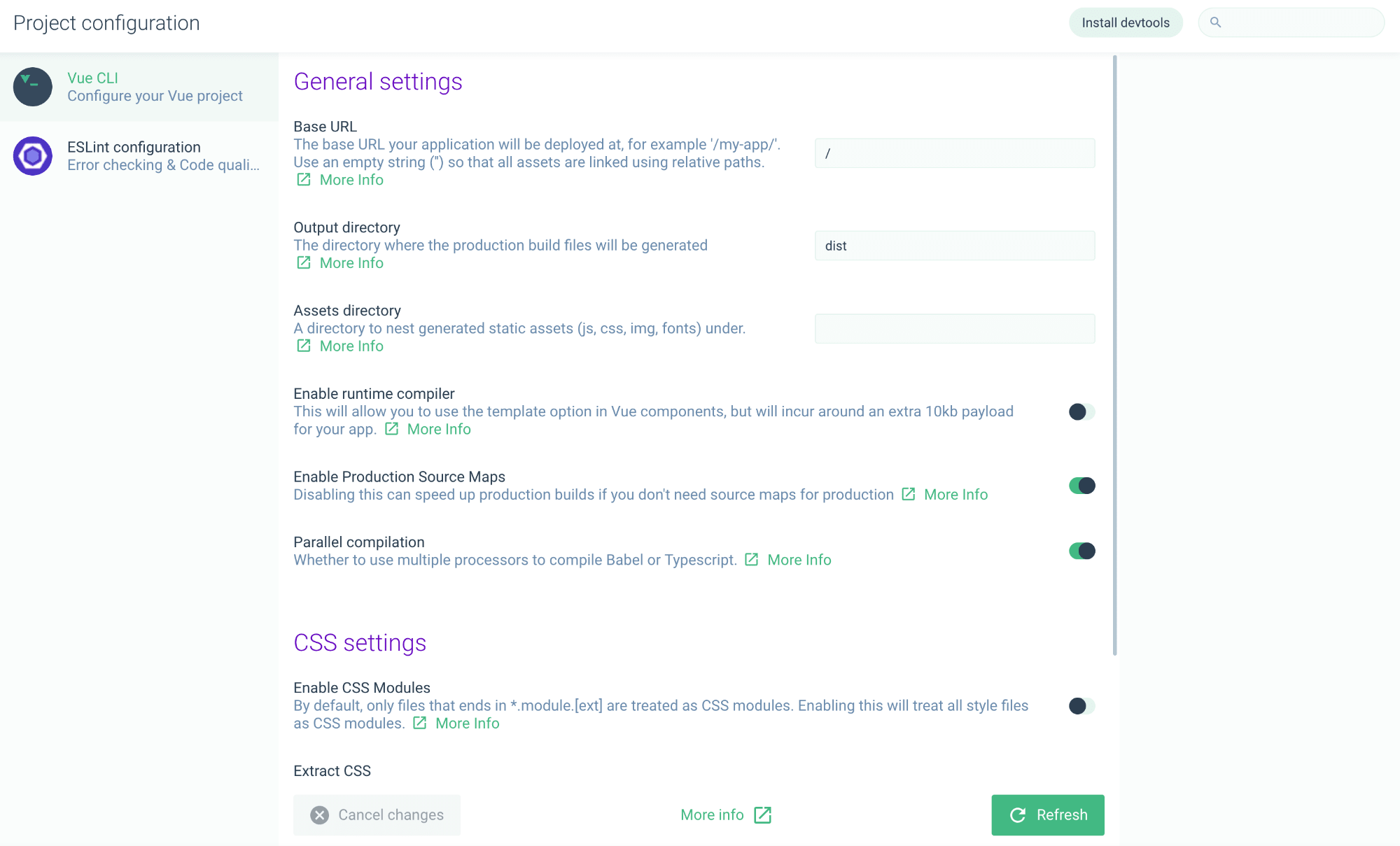The height and width of the screenshot is (846, 1400).
Task: Click the Refresh circular arrow icon
Action: (x=1018, y=815)
